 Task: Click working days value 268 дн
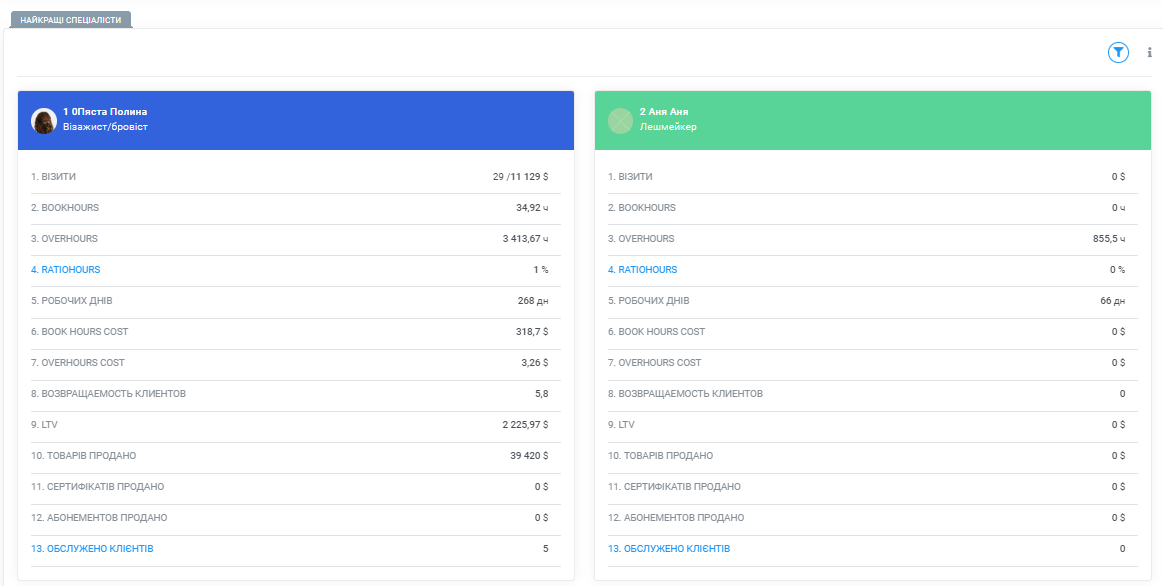tap(533, 301)
